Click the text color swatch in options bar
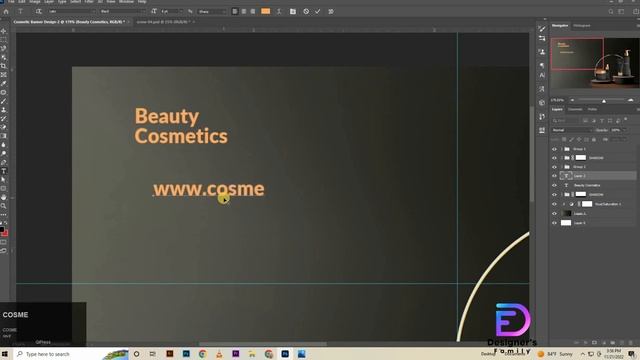Viewport: 640px width, 360px height. pos(265,11)
